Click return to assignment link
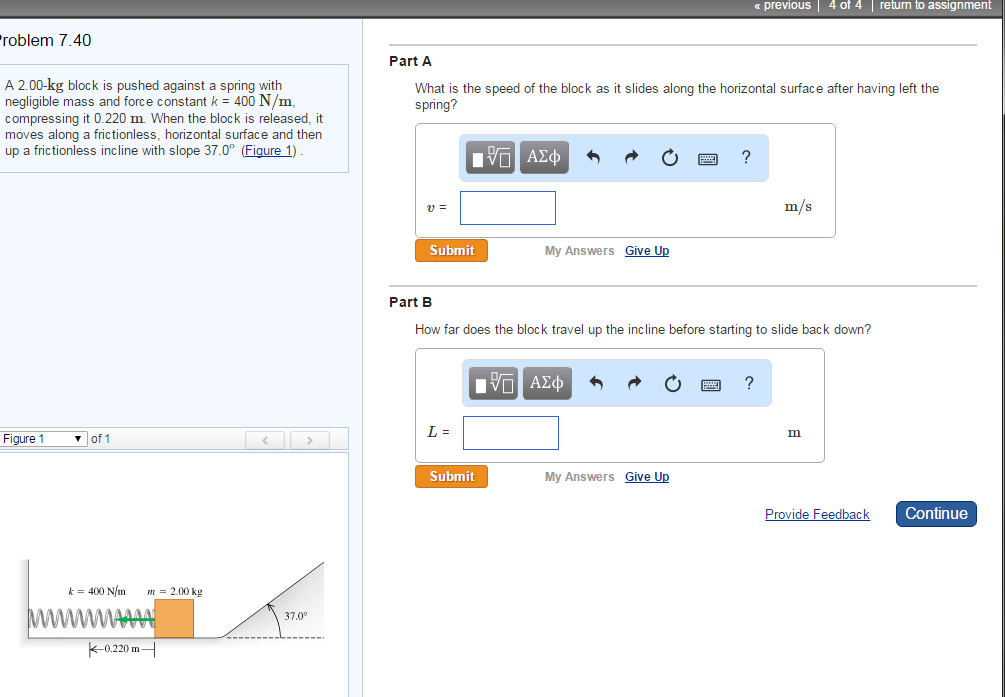The height and width of the screenshot is (697, 1005). click(x=935, y=5)
